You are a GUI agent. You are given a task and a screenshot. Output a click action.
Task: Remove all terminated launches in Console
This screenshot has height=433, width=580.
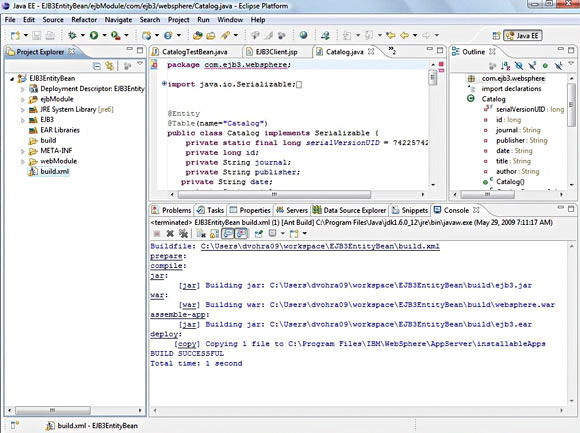click(x=183, y=233)
